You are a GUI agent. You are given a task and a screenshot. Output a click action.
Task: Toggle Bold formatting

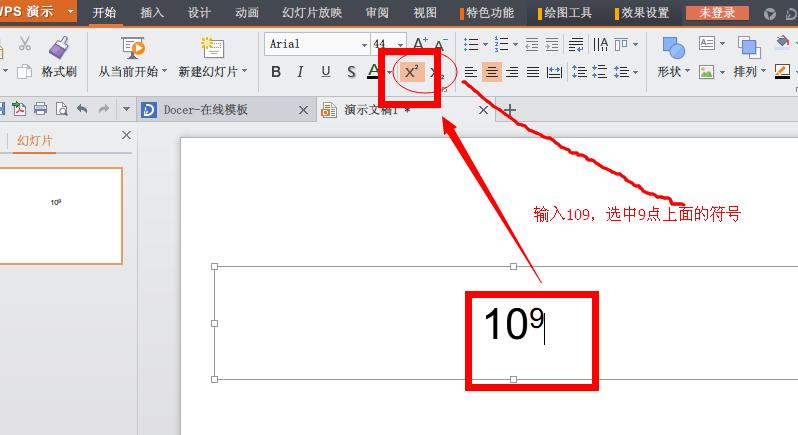[276, 72]
